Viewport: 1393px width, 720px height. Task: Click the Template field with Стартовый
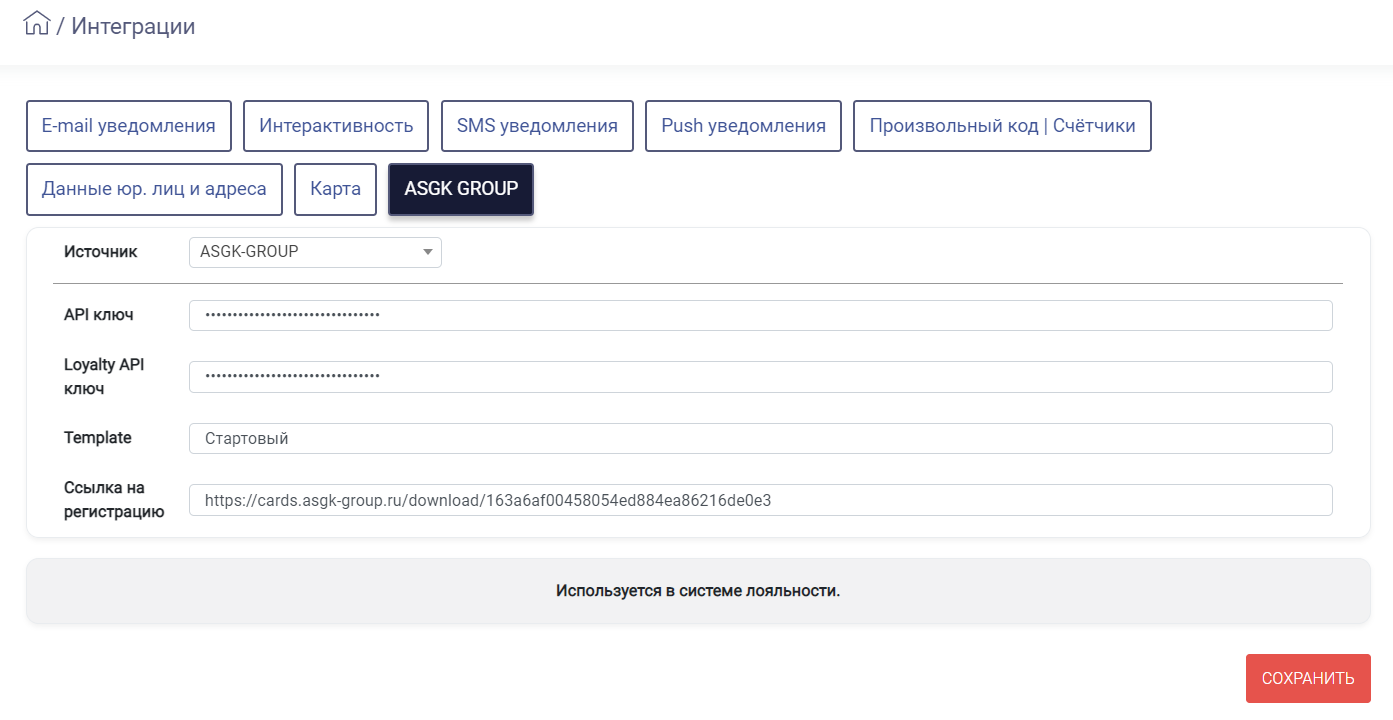[x=760, y=438]
